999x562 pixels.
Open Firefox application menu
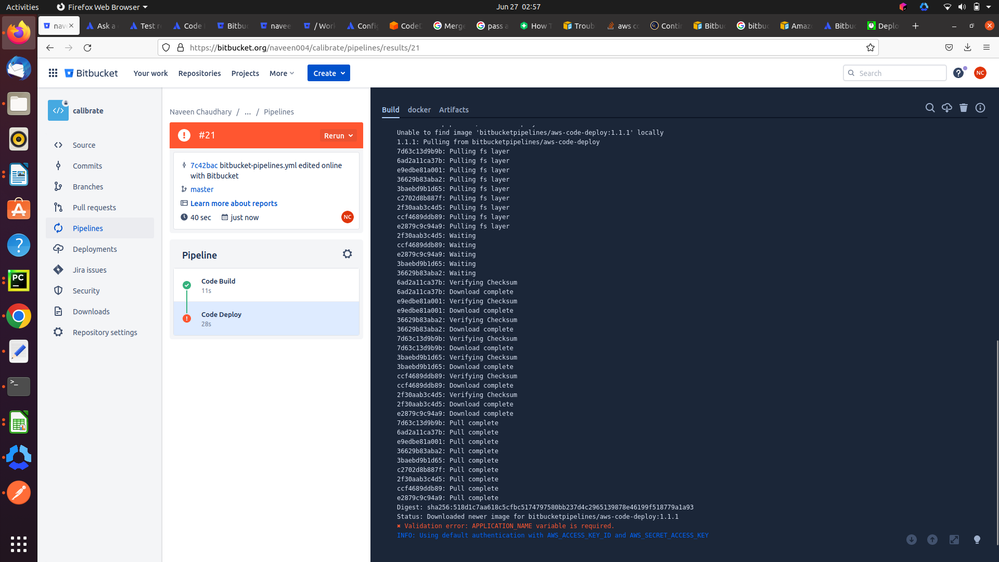pyautogui.click(x=986, y=48)
